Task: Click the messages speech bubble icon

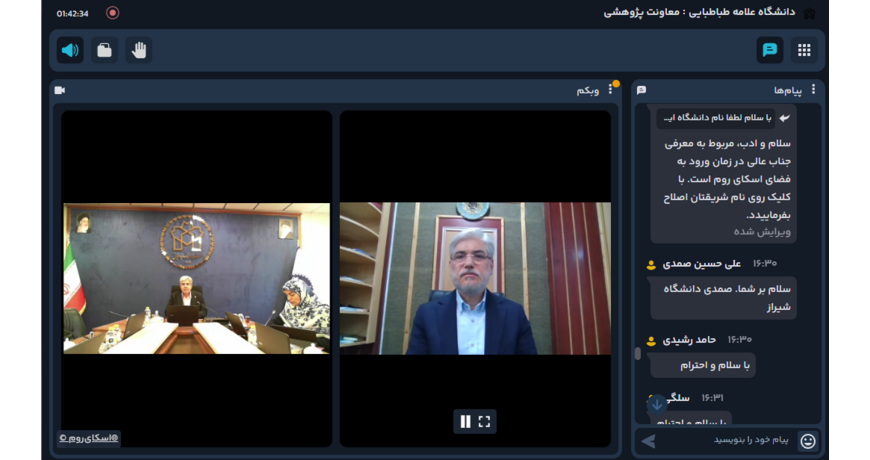Action: pos(641,90)
